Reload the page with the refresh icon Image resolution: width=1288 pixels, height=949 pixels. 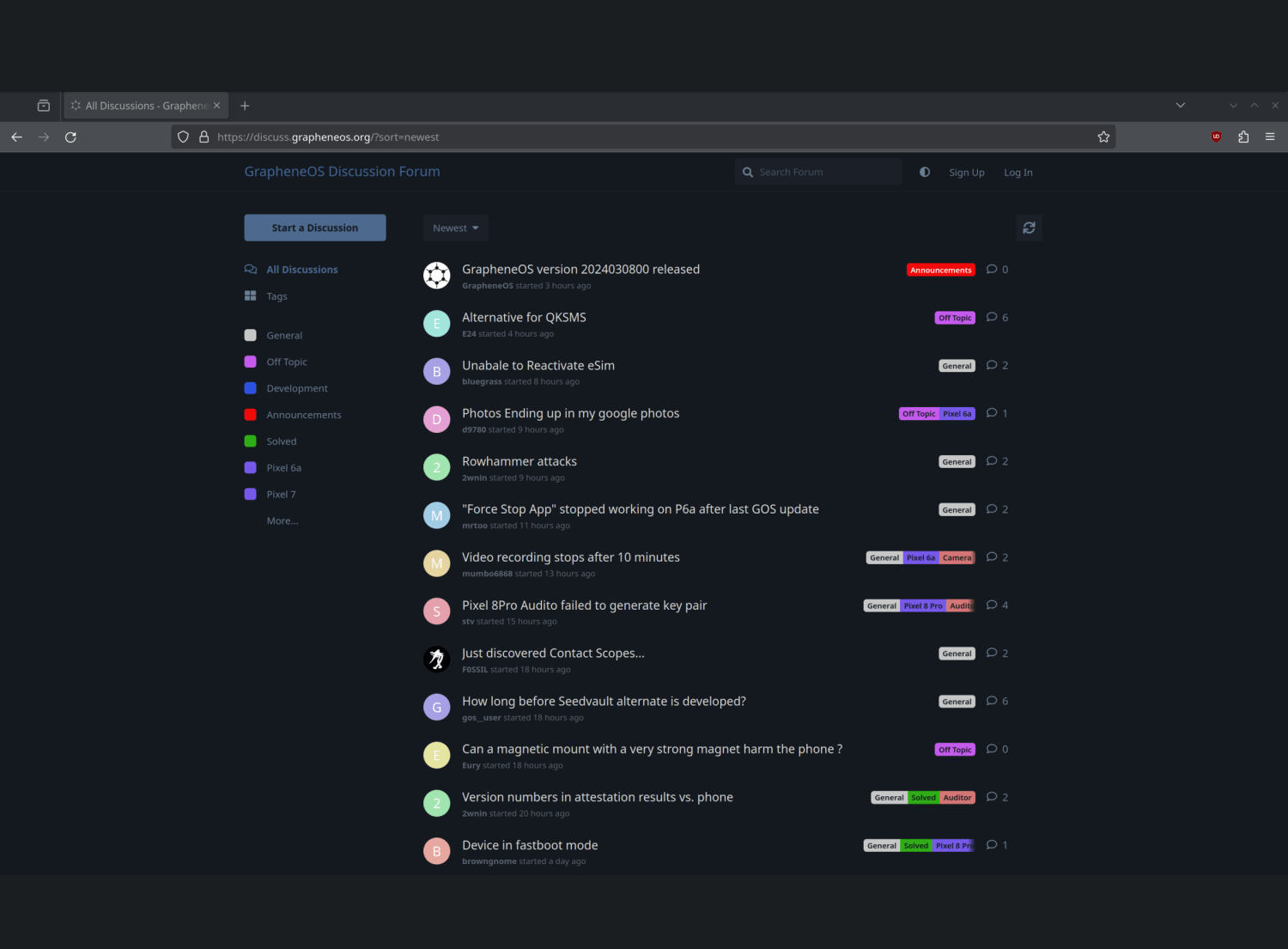[x=70, y=137]
